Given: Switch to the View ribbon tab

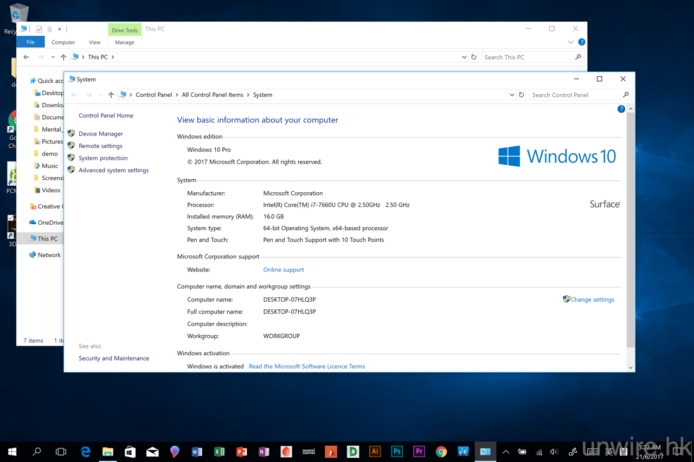Looking at the screenshot, I should click(94, 42).
